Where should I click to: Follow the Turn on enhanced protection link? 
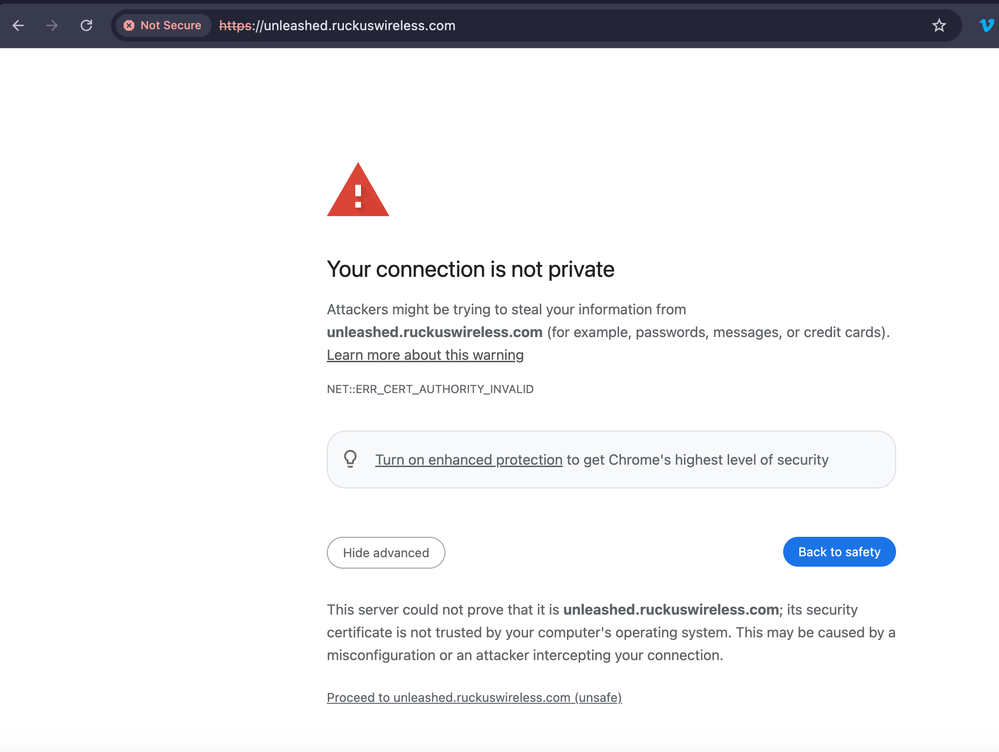(x=468, y=460)
